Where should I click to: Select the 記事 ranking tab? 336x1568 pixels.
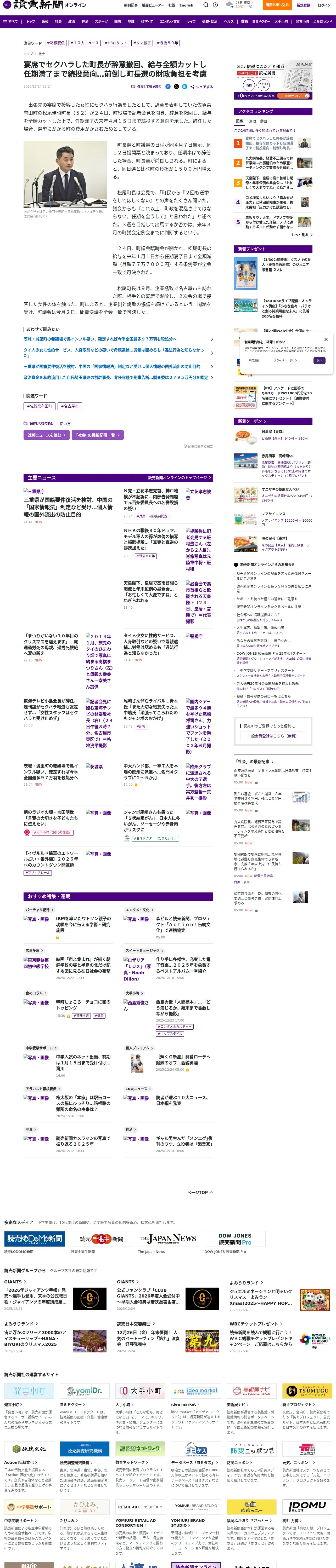pyautogui.click(x=239, y=121)
